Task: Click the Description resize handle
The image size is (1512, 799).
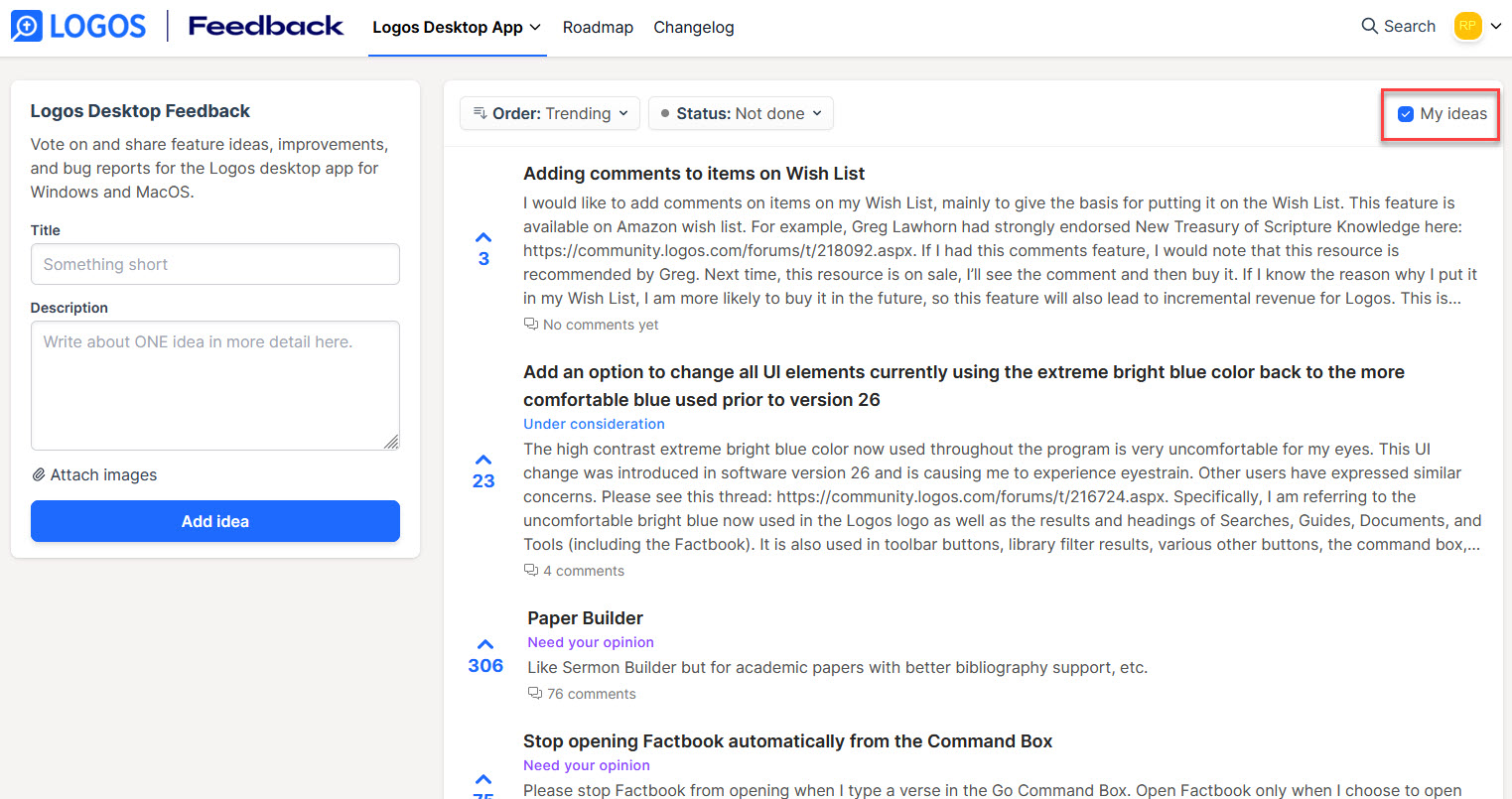Action: tap(391, 442)
